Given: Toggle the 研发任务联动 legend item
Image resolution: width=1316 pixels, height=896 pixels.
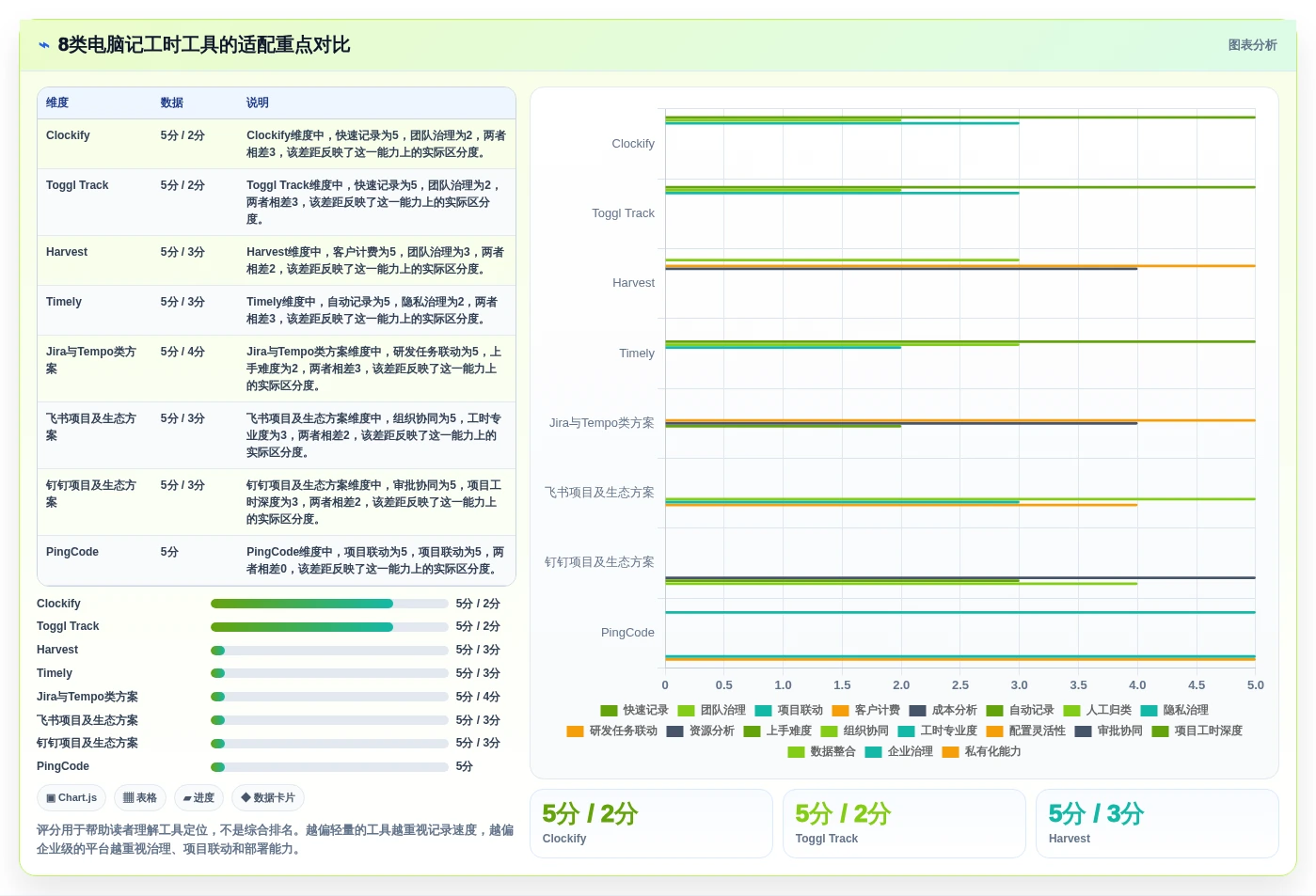Looking at the screenshot, I should point(611,731).
